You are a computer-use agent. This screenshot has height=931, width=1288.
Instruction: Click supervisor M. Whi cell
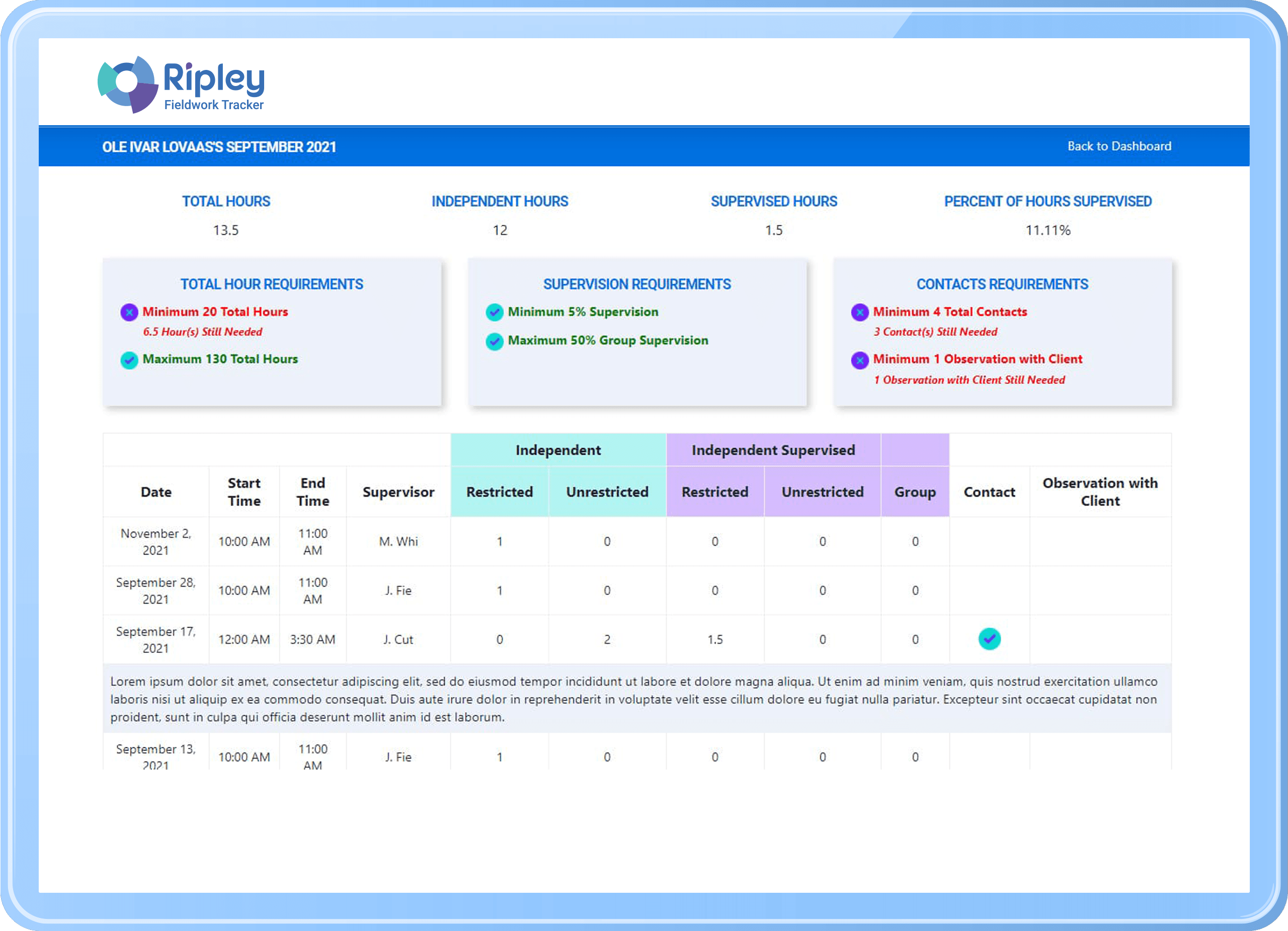(x=398, y=542)
